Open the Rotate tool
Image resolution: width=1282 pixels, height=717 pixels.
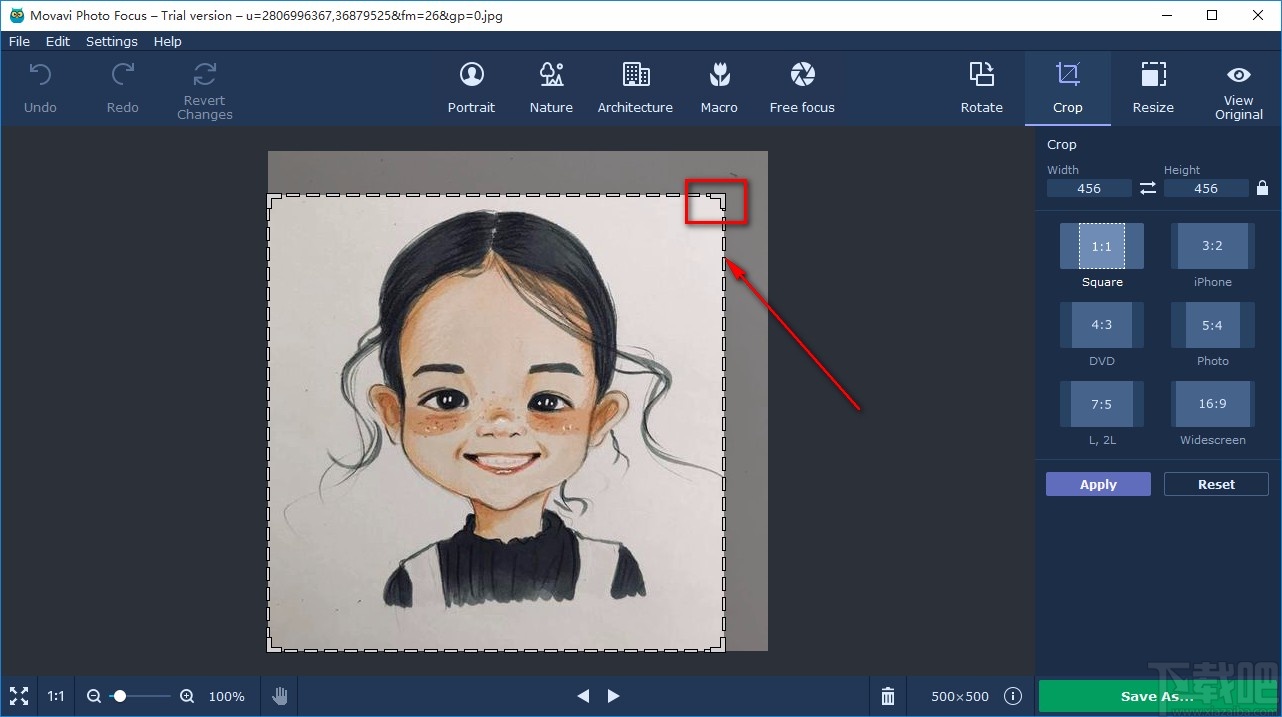click(981, 88)
